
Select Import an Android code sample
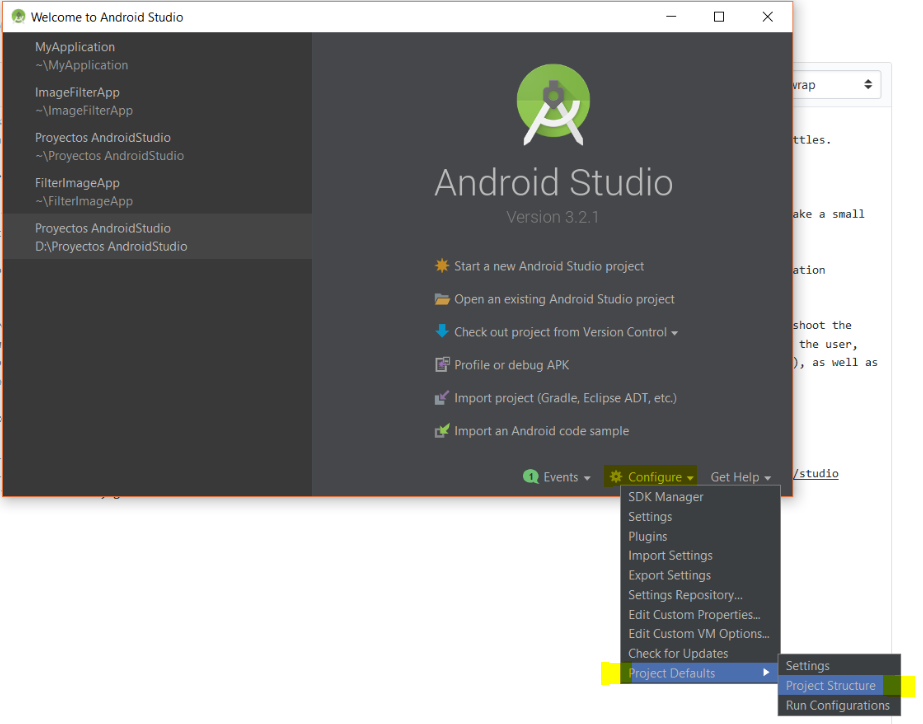pyautogui.click(x=541, y=431)
